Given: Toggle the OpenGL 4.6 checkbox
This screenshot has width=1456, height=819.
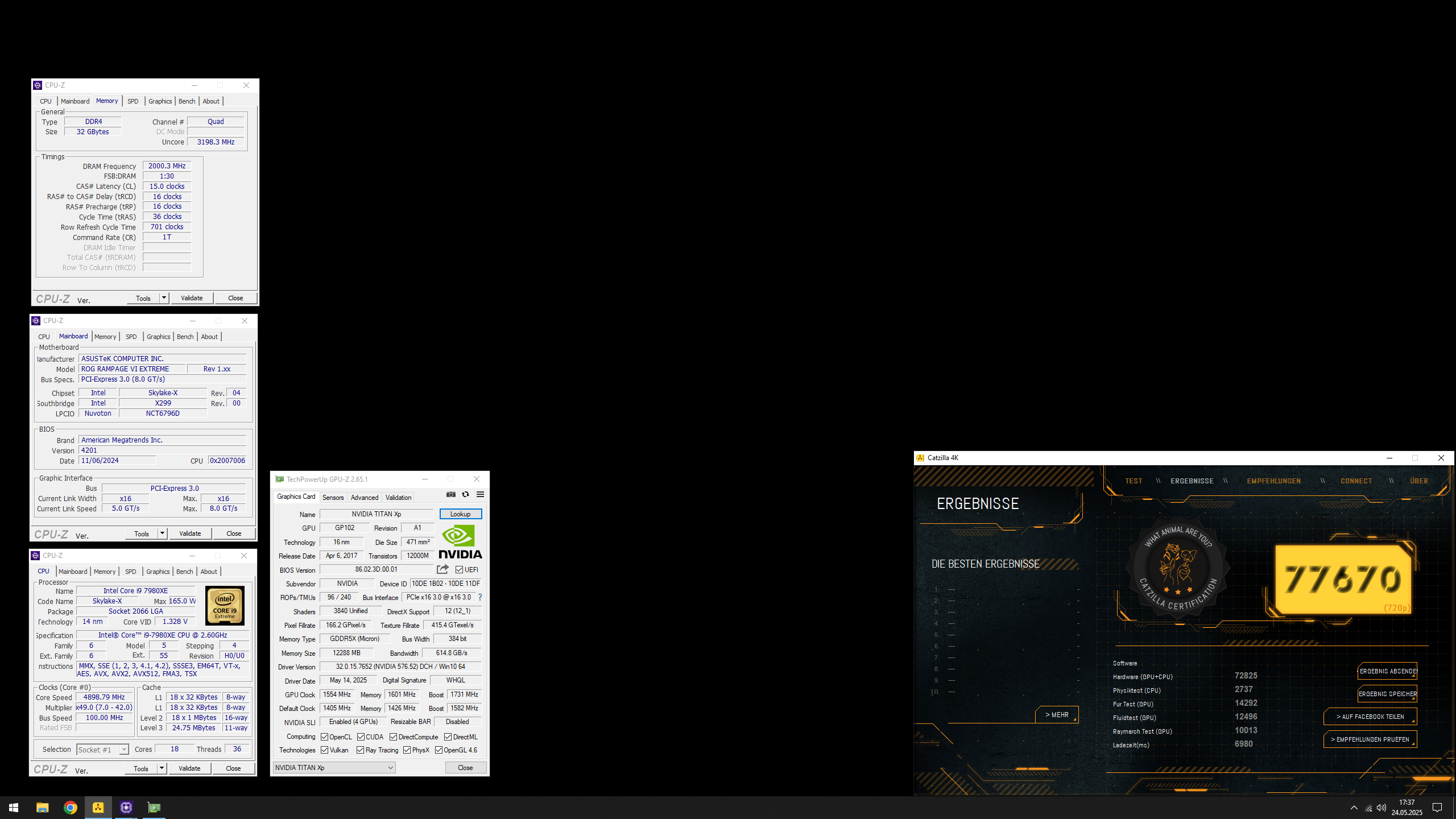Looking at the screenshot, I should [x=439, y=750].
